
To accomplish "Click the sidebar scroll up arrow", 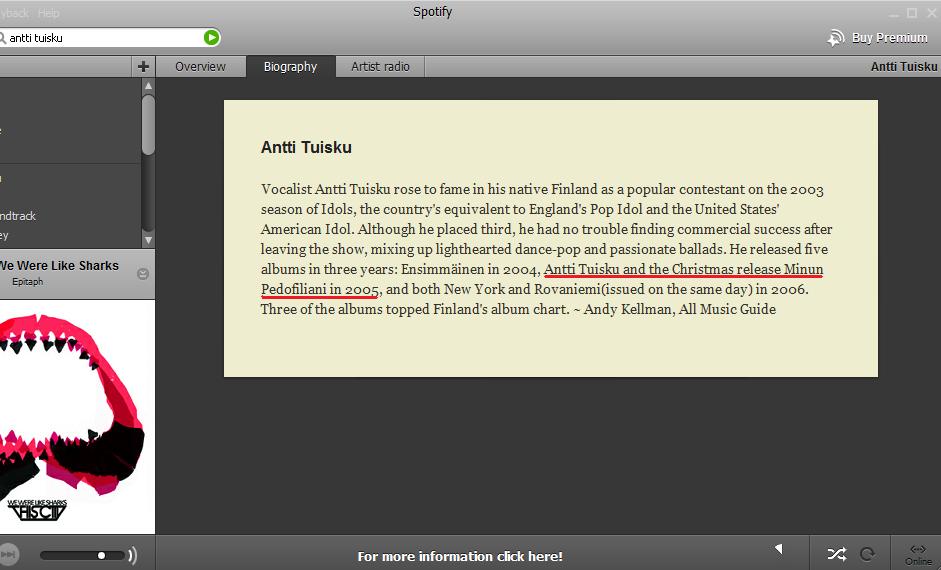I will 148,86.
